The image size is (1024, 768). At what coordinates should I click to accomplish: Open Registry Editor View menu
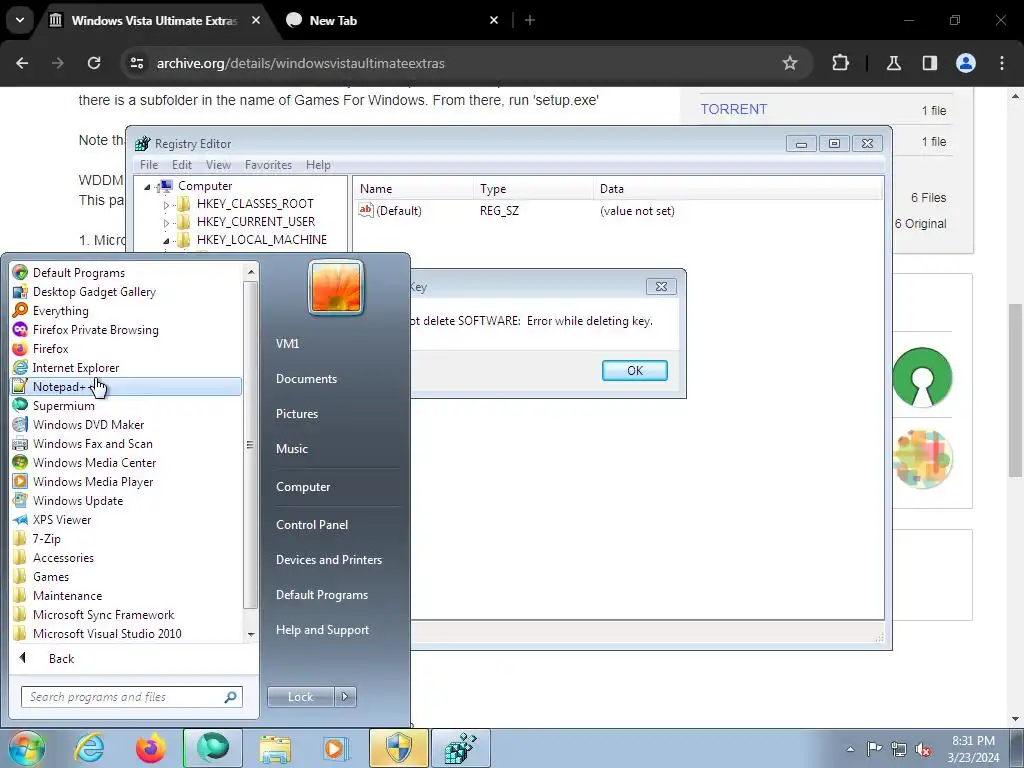[218, 165]
